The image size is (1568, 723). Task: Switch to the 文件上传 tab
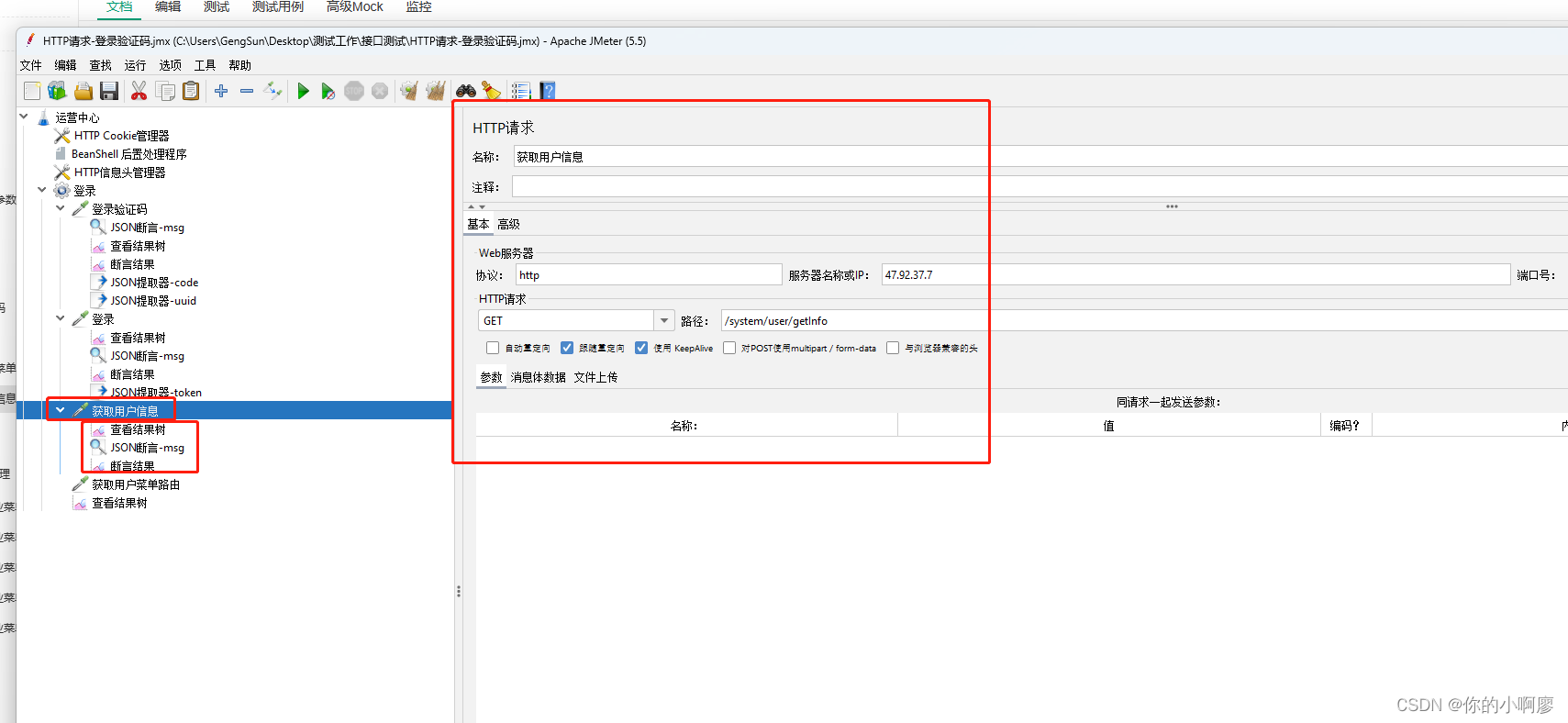pyautogui.click(x=595, y=377)
